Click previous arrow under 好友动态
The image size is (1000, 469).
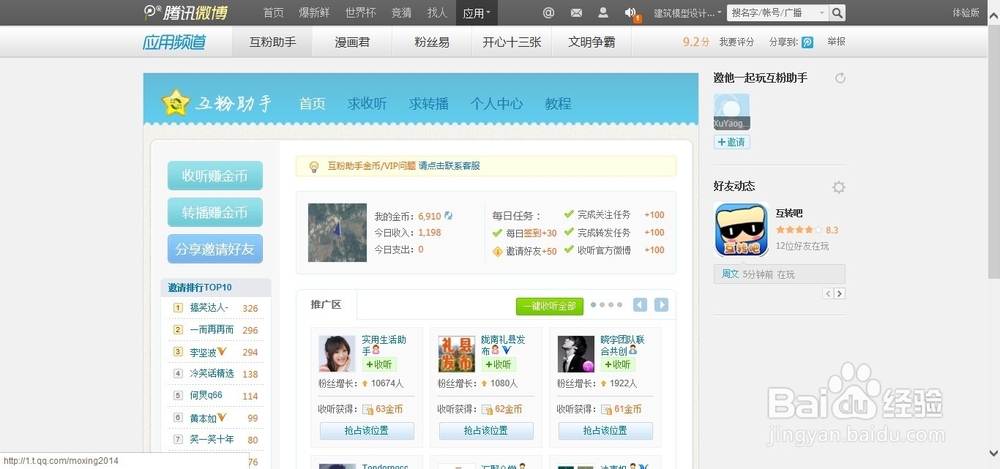coord(828,294)
